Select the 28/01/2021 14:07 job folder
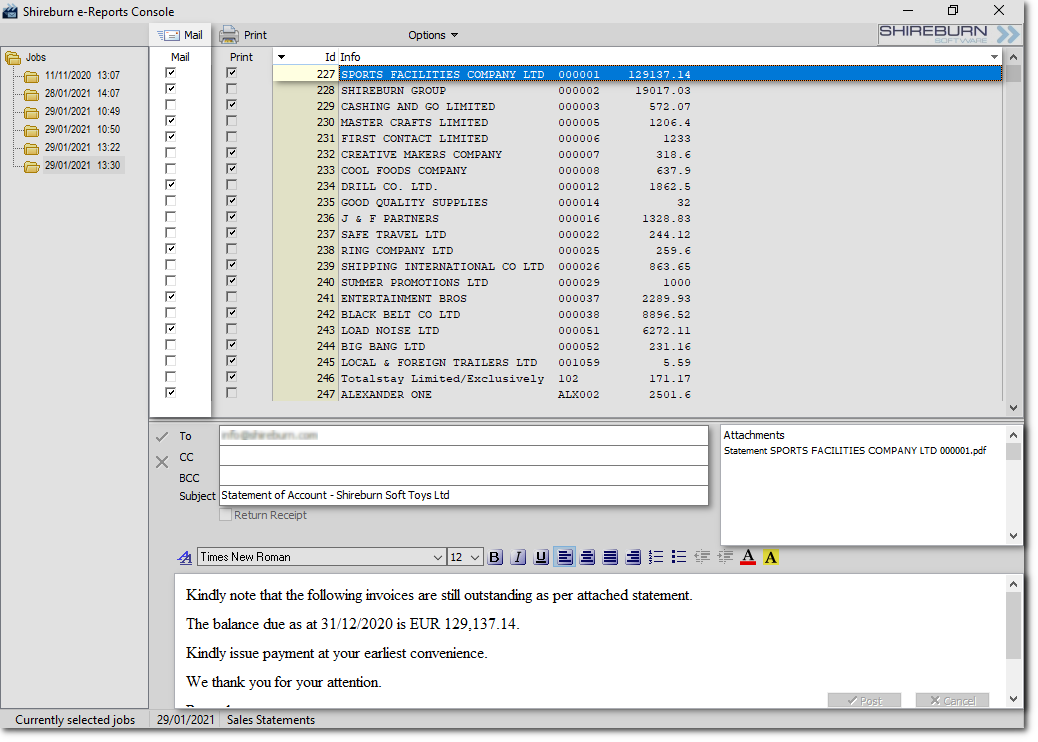This screenshot has height=742, width=1038. point(82,93)
